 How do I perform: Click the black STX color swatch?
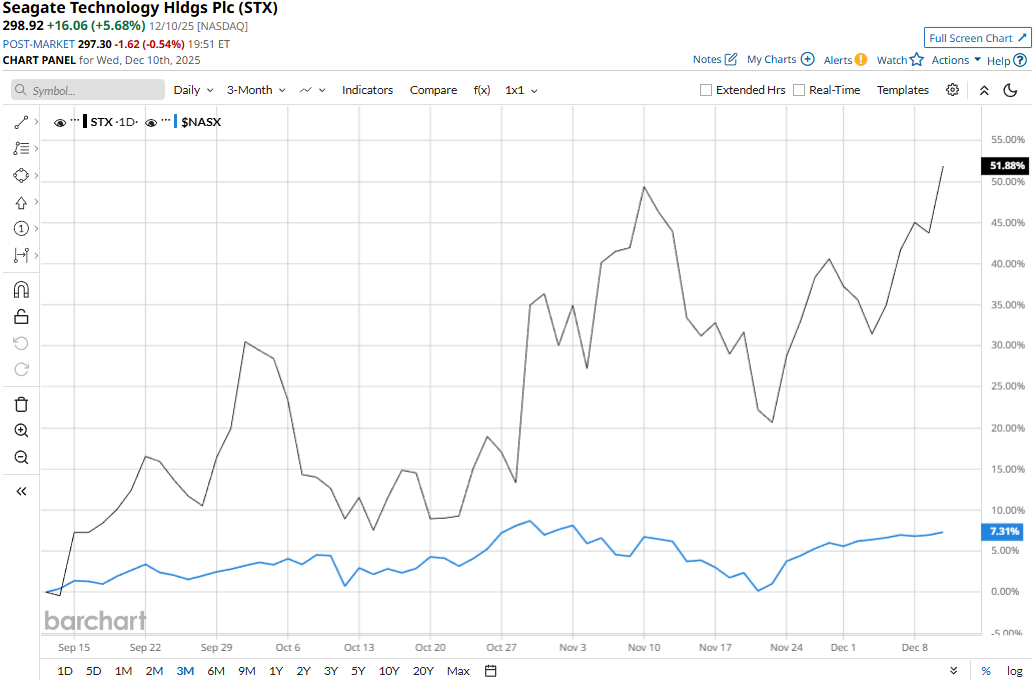(85, 122)
